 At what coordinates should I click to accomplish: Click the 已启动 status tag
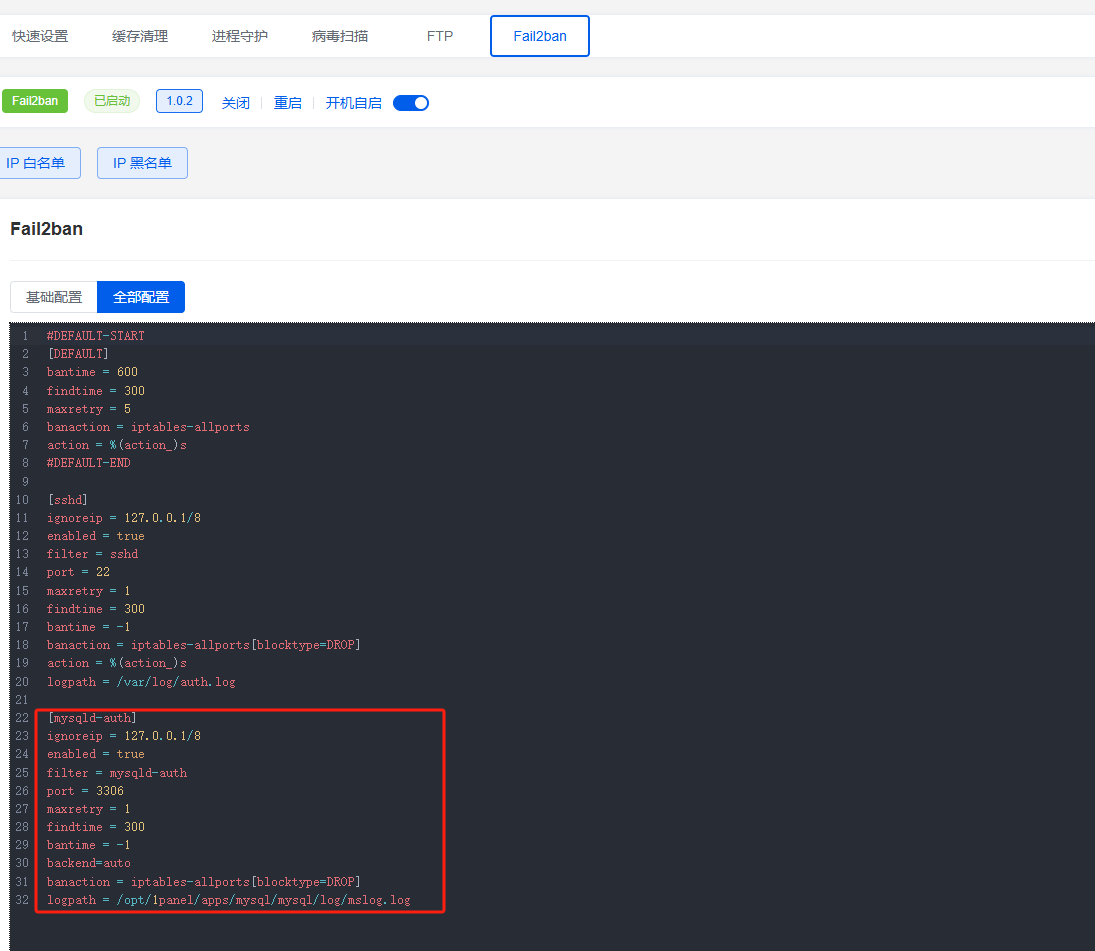[112, 101]
